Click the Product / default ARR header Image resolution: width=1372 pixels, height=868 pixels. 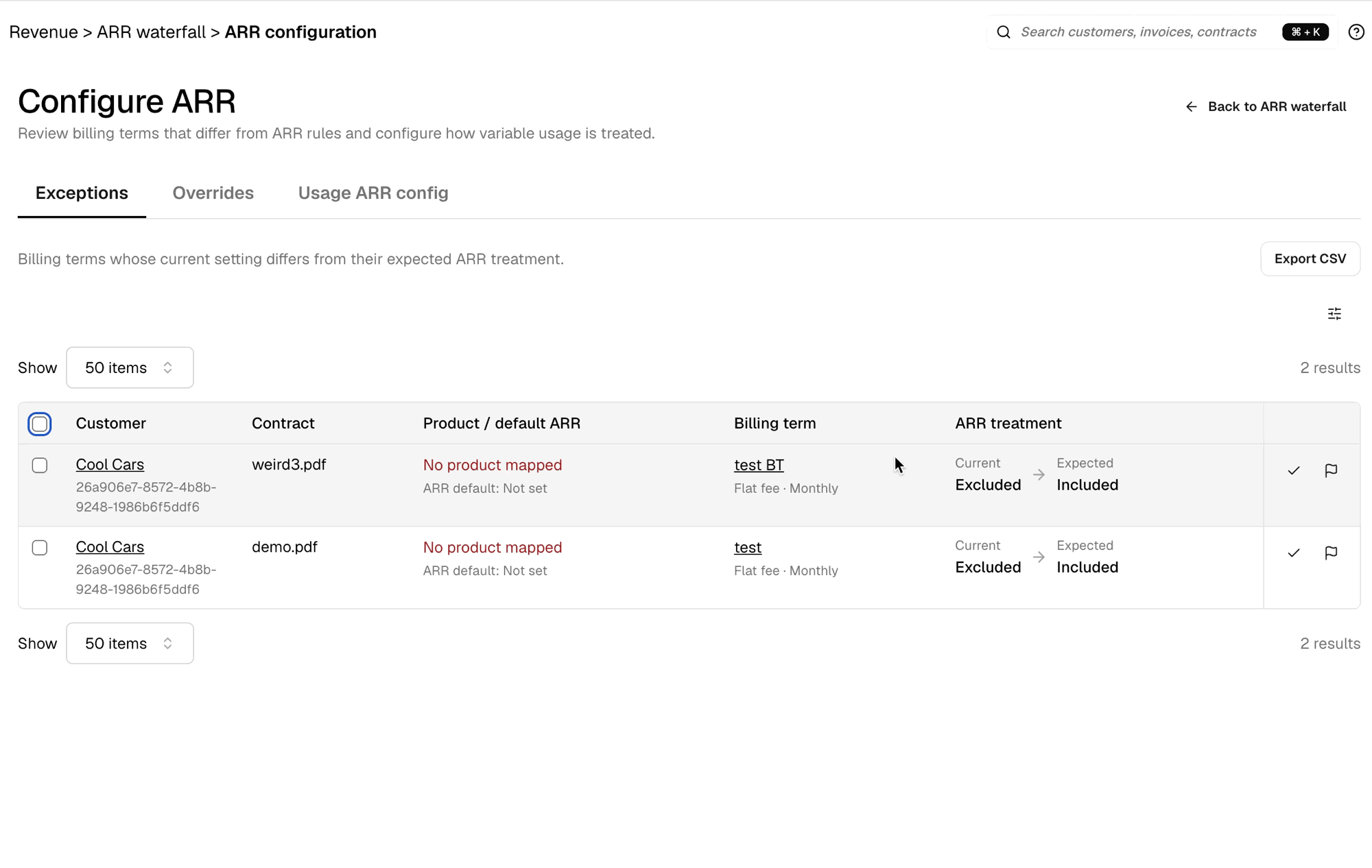pyautogui.click(x=501, y=423)
